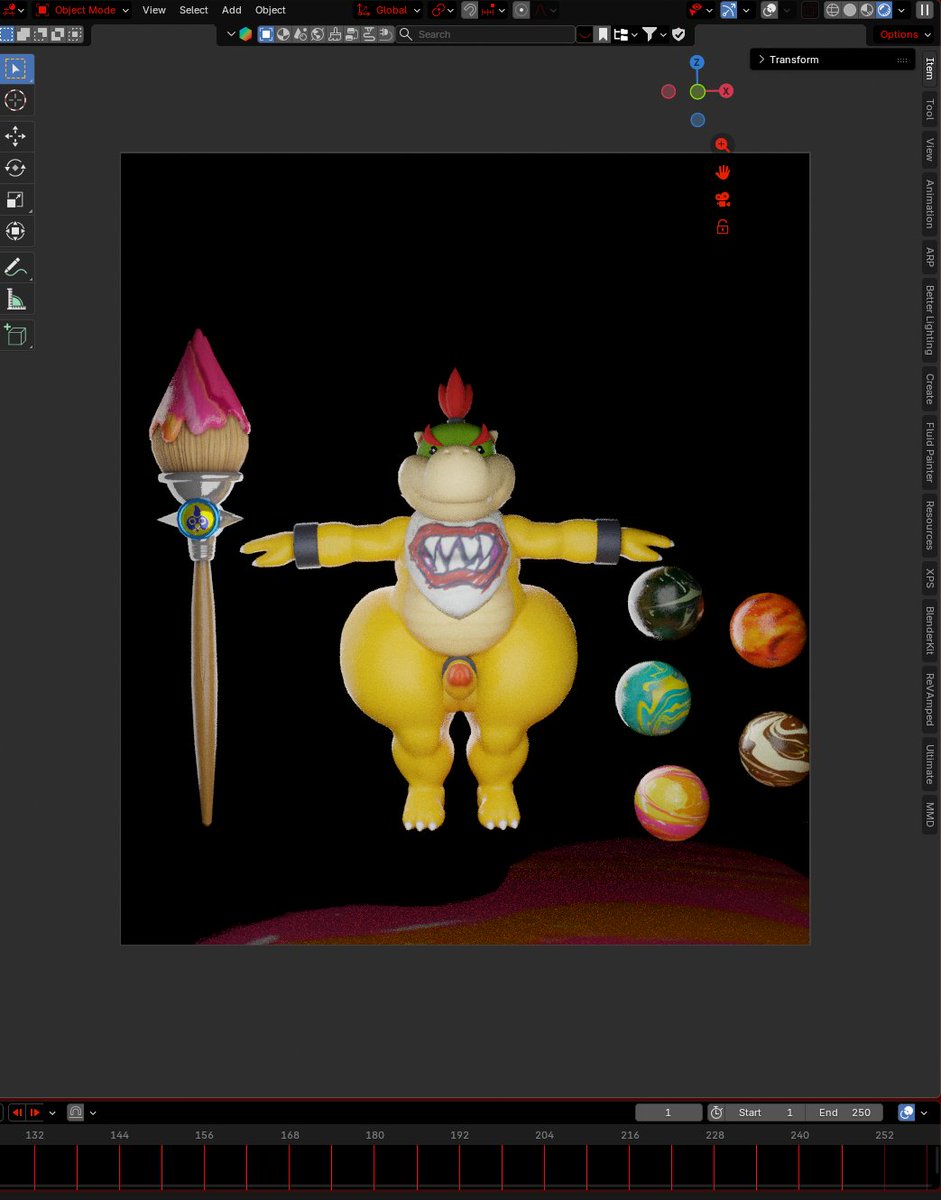Image resolution: width=941 pixels, height=1200 pixels.
Task: Open the snapping settings dropdown
Action: tap(494, 10)
